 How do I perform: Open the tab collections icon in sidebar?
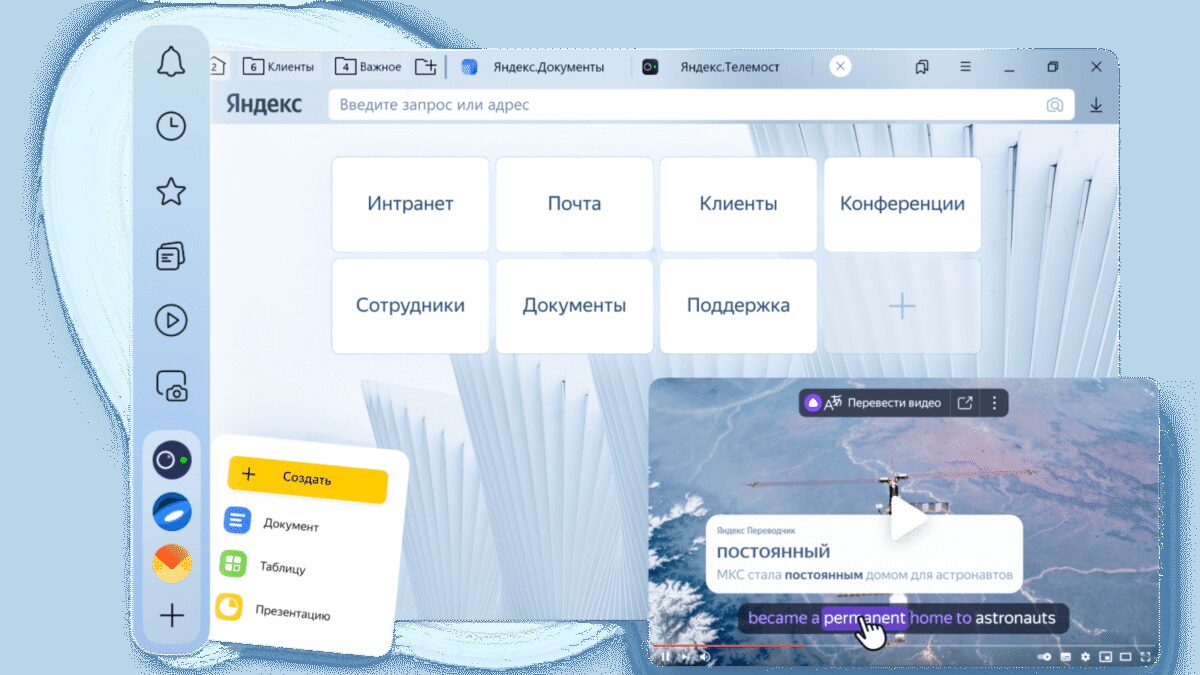(x=170, y=256)
